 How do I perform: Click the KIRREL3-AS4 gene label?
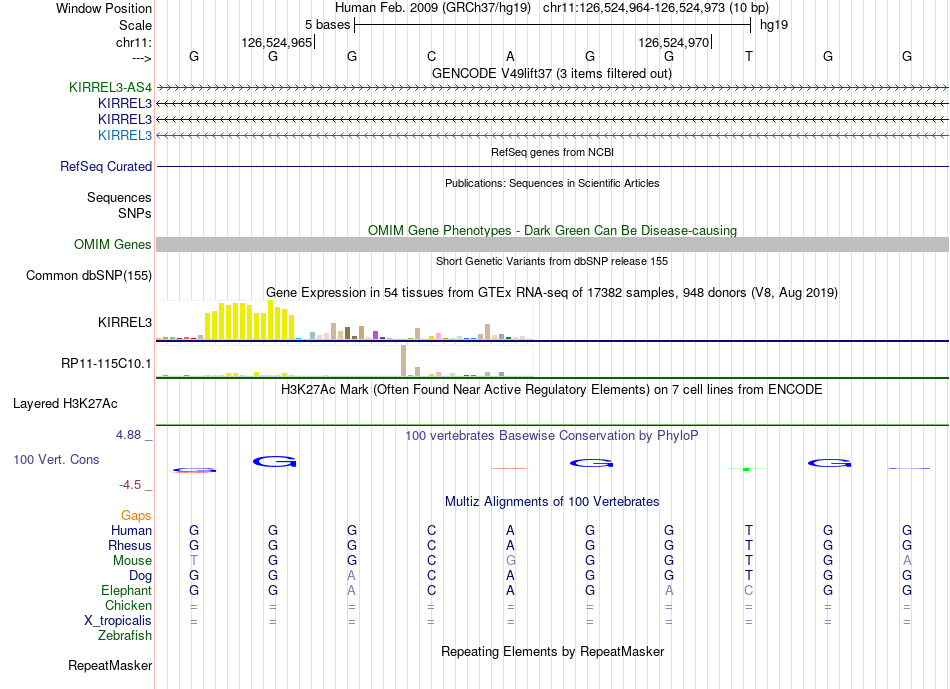point(110,87)
